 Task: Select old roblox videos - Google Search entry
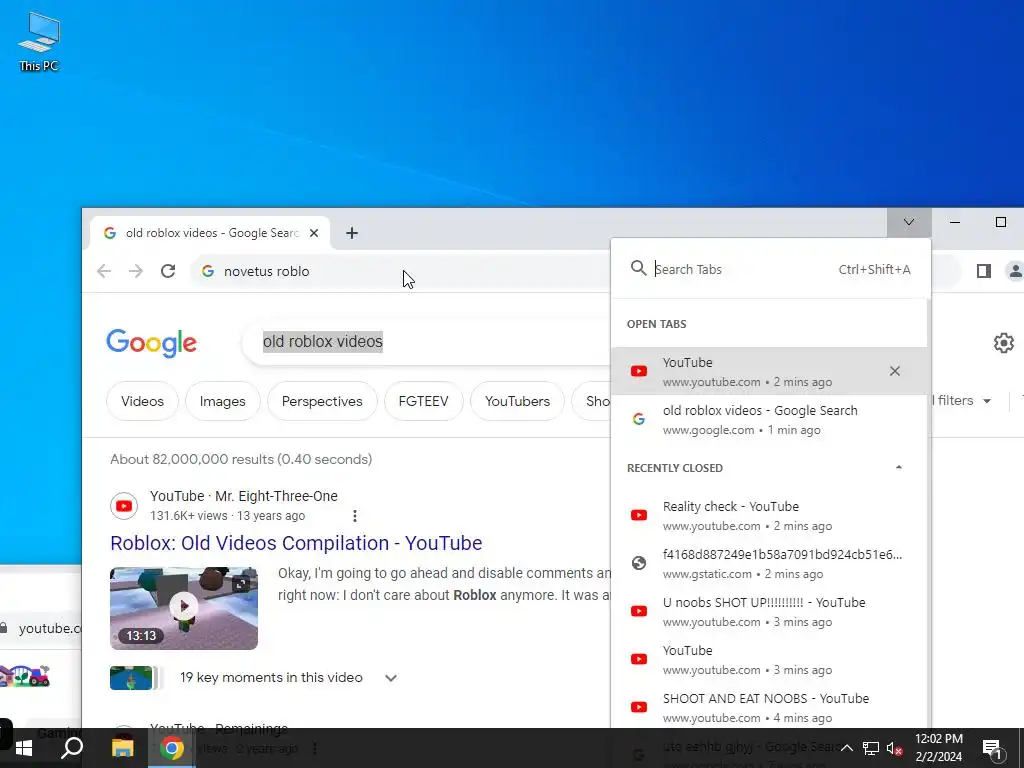pos(769,419)
